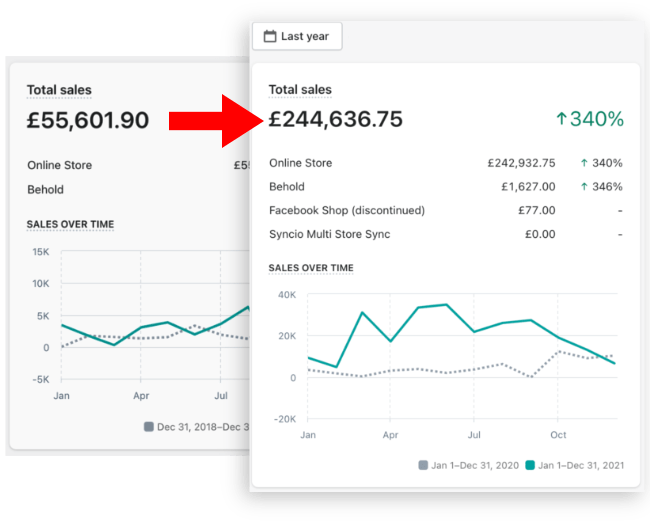Click Online Store in the left card
Screen dimensions: 650x527
tap(60, 165)
